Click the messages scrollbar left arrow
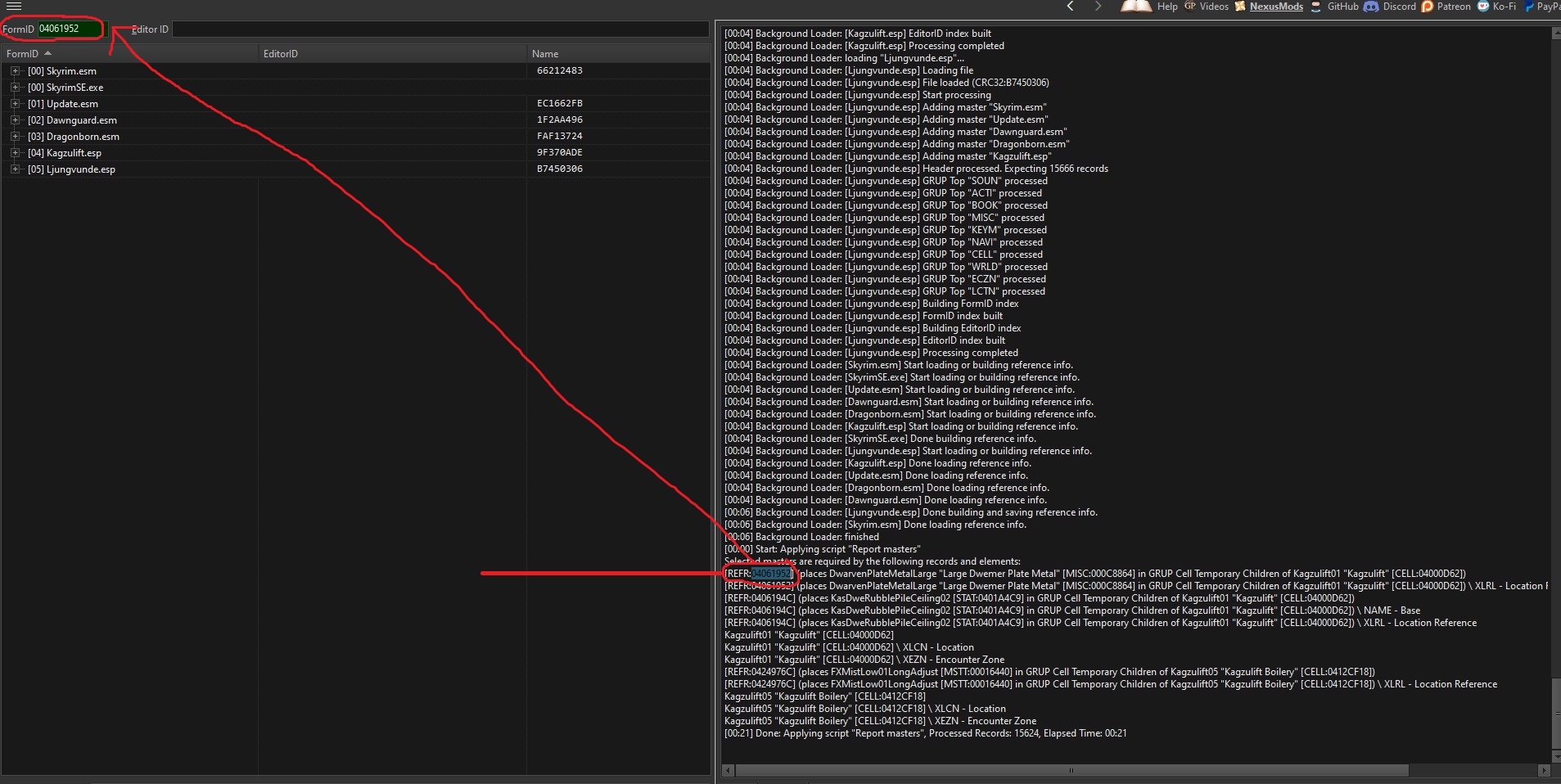The image size is (1561, 784). [x=728, y=770]
